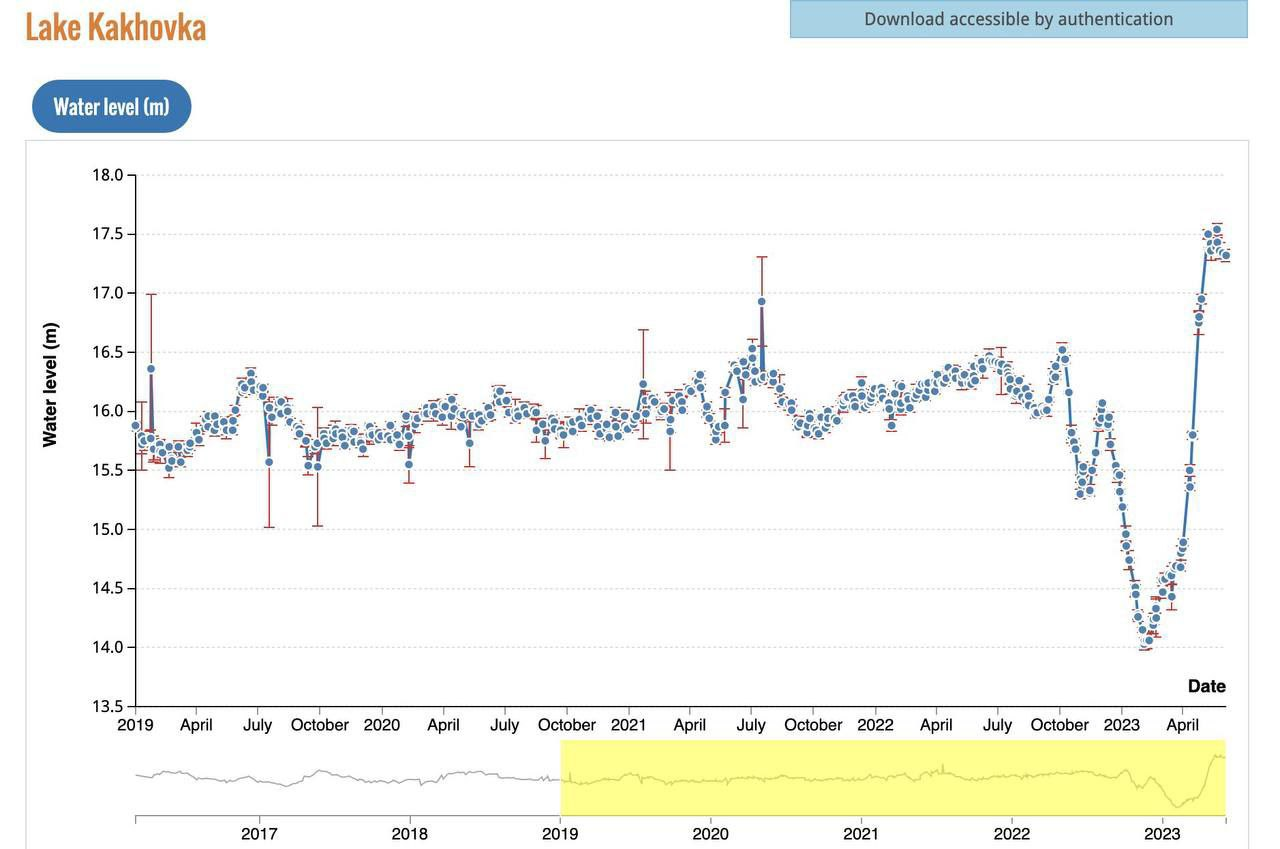Click the early 2019 spike data point at 16.4 m
This screenshot has width=1280, height=849.
pyautogui.click(x=151, y=368)
